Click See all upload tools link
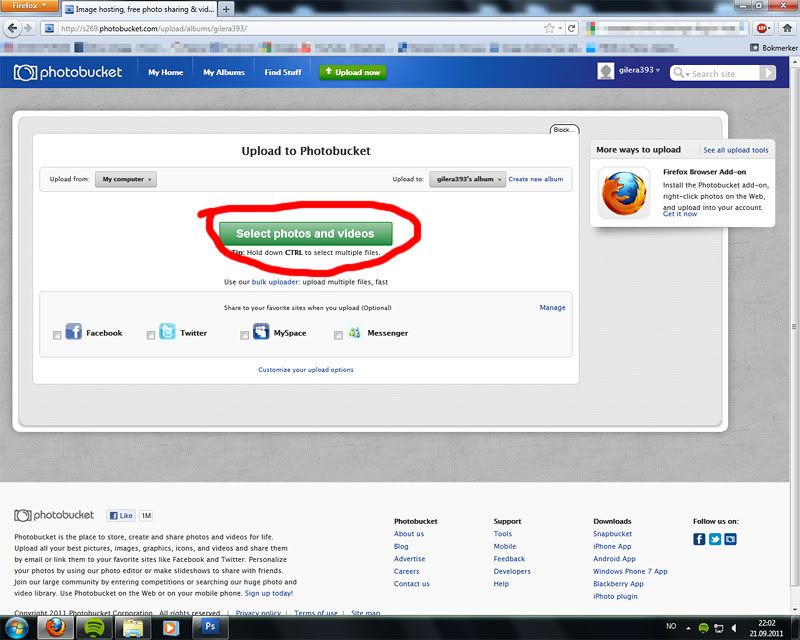Screen dimensions: 800x640 coord(736,150)
